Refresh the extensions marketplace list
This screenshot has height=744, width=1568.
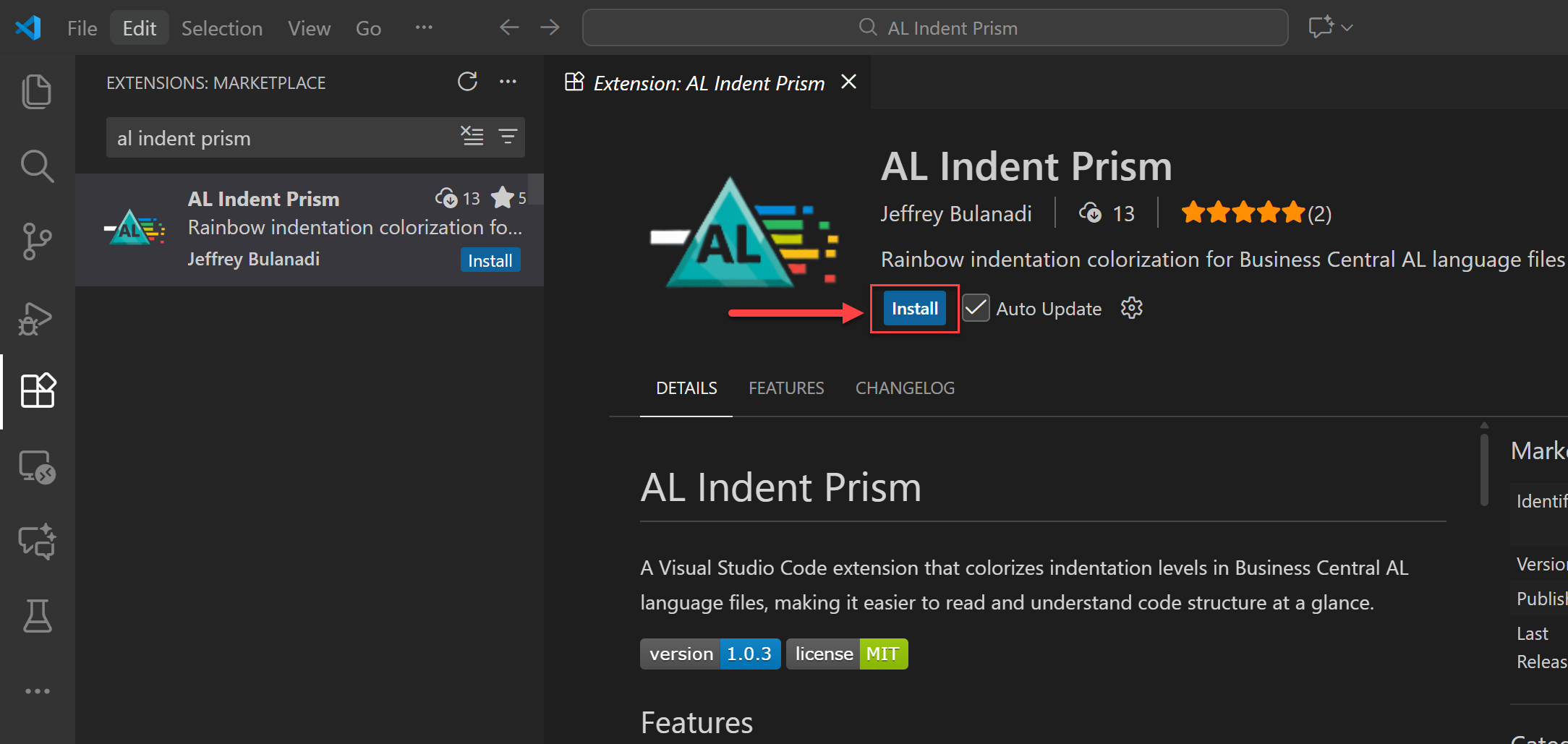click(467, 82)
